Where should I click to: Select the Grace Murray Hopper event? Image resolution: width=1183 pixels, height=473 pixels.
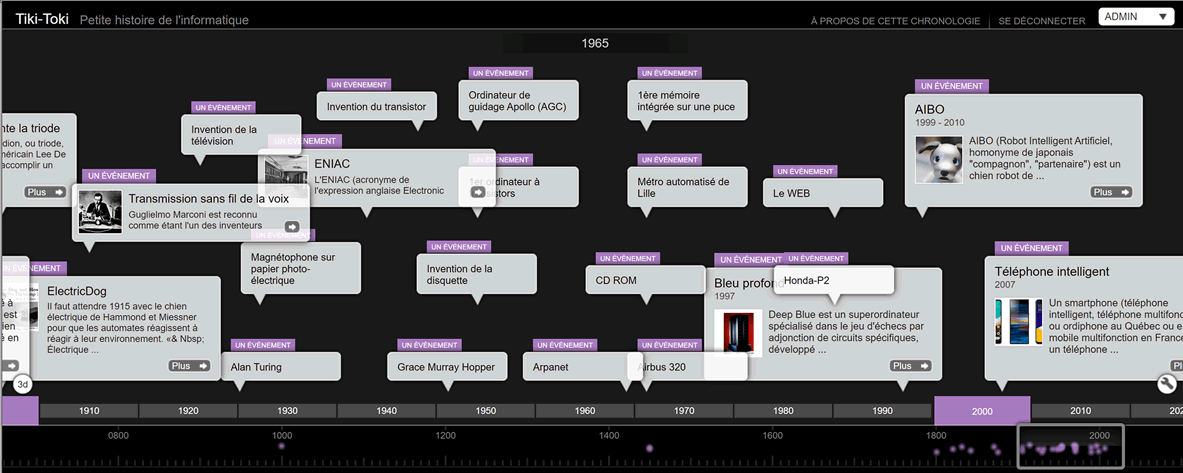coord(447,367)
